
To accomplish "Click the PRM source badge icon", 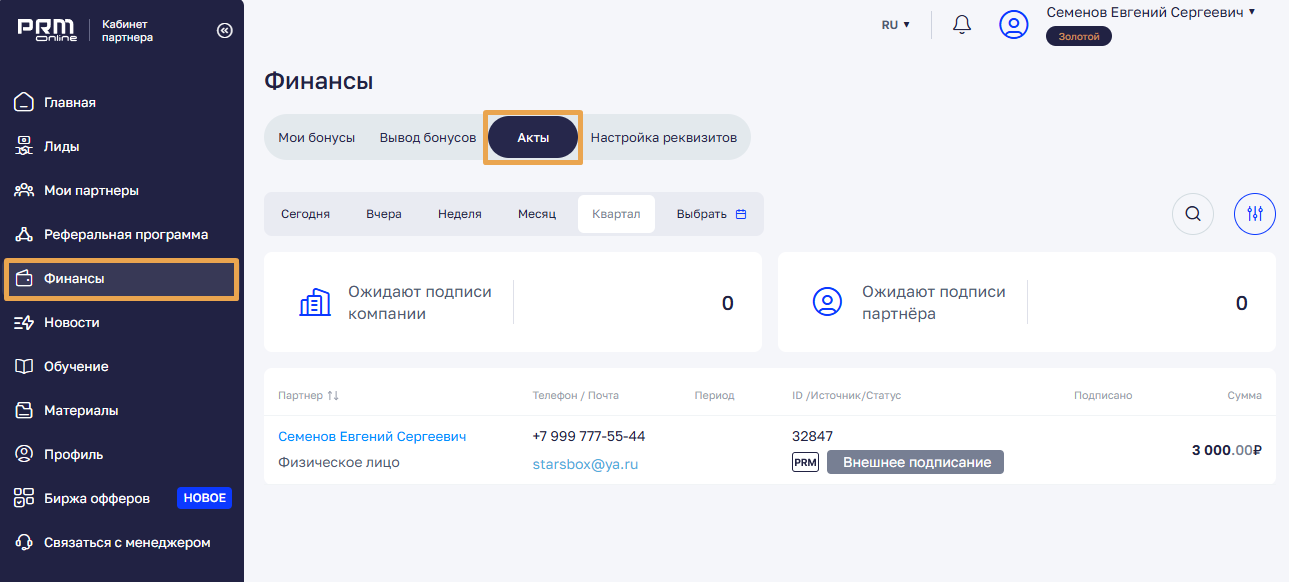I will click(805, 462).
